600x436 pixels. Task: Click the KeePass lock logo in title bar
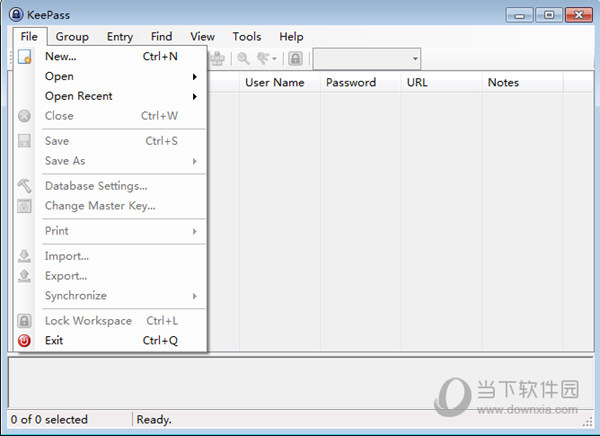coord(16,15)
